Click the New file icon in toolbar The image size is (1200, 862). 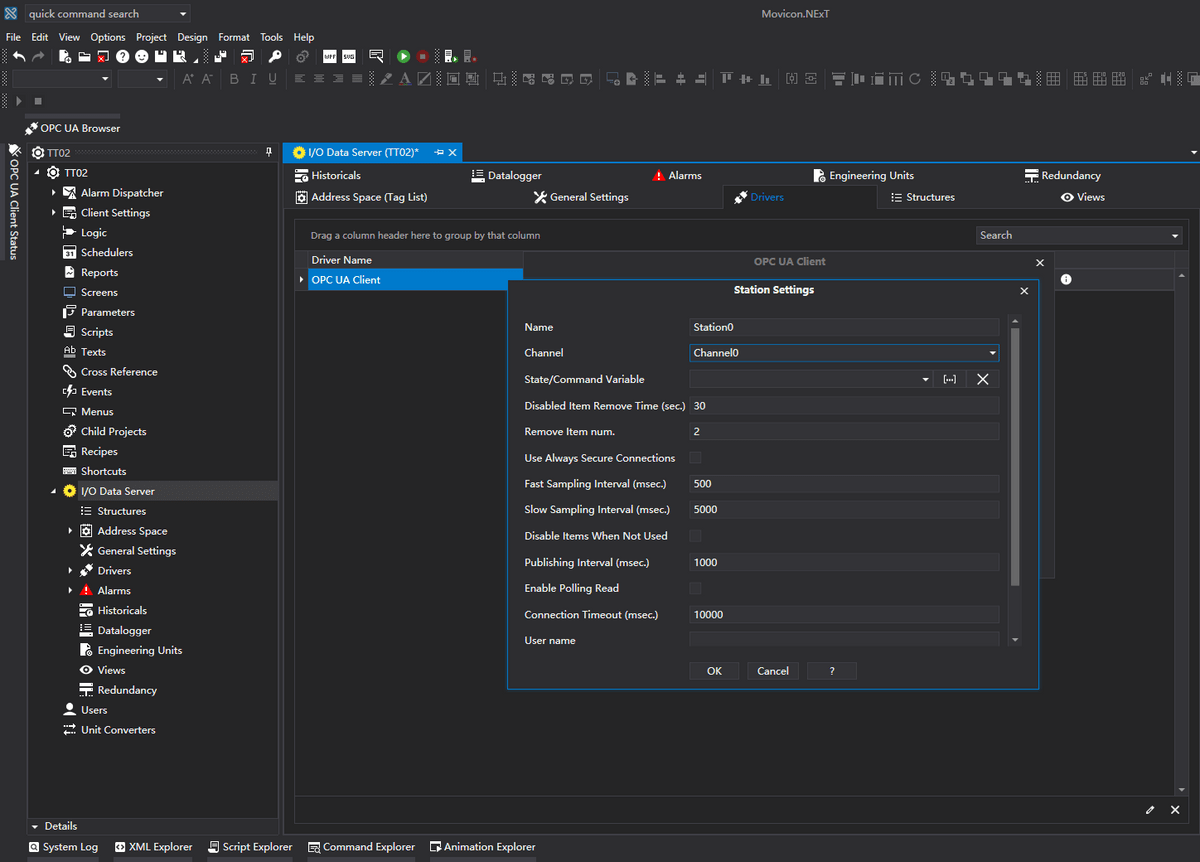(65, 57)
